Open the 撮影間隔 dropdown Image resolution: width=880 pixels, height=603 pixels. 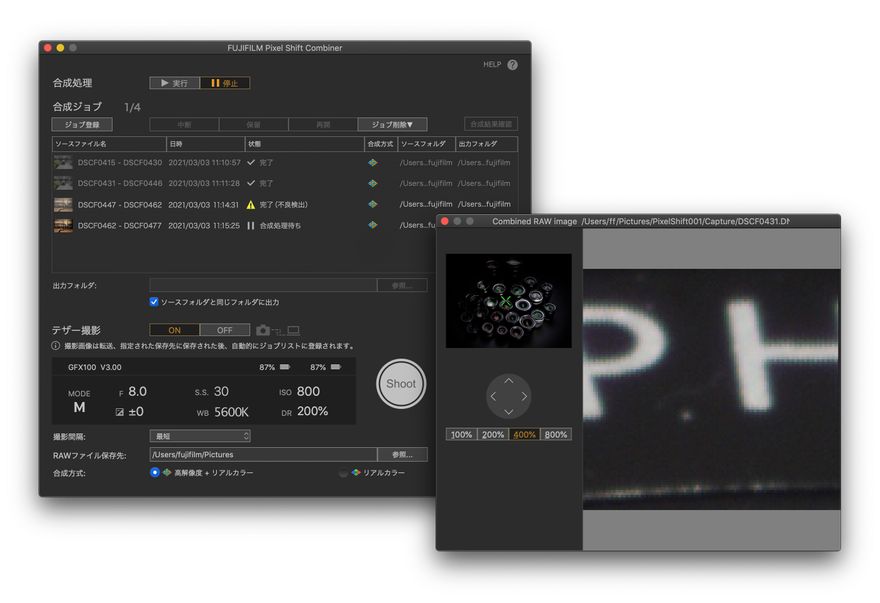pos(200,436)
